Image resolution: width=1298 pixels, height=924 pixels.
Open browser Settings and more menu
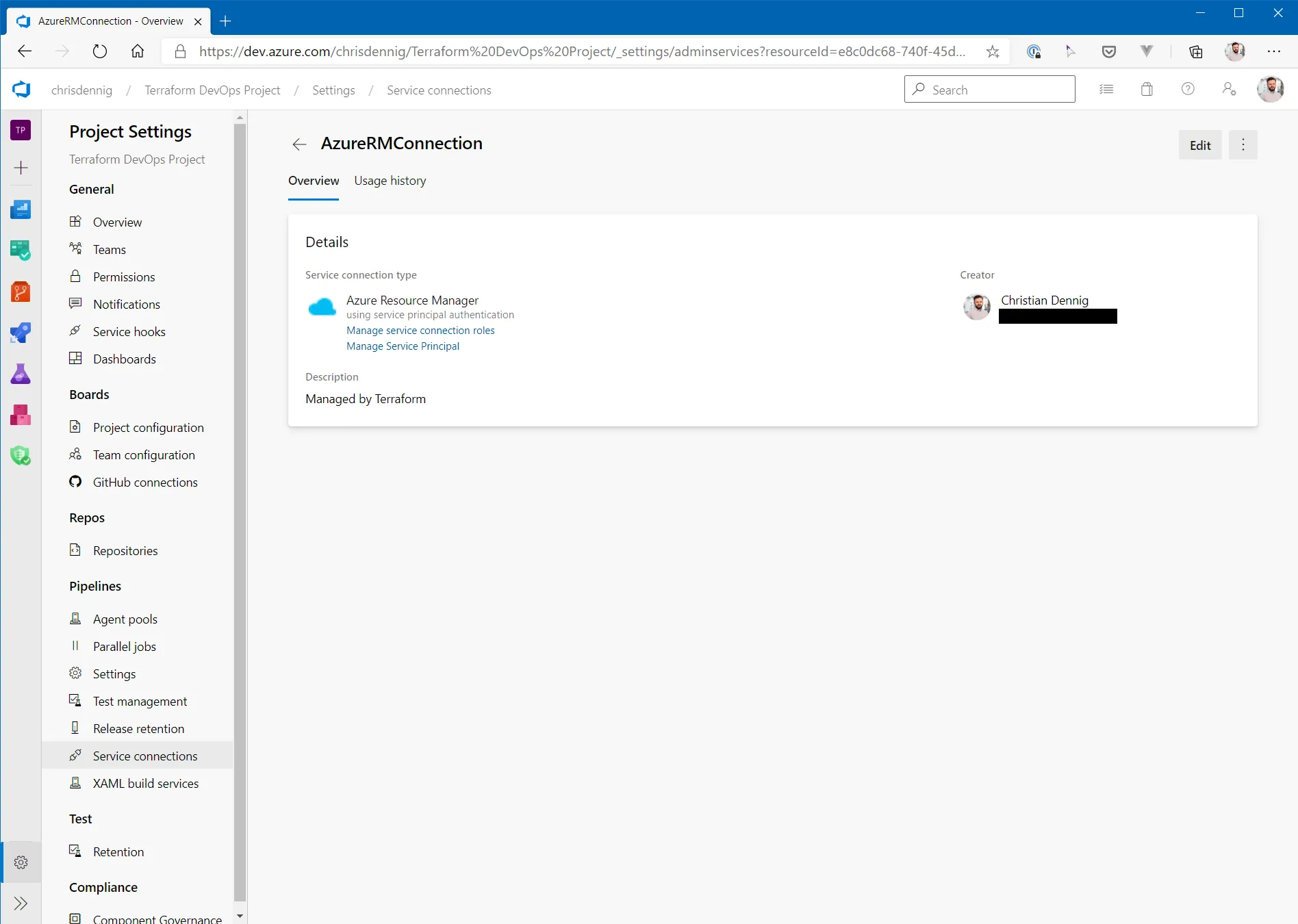[x=1273, y=51]
